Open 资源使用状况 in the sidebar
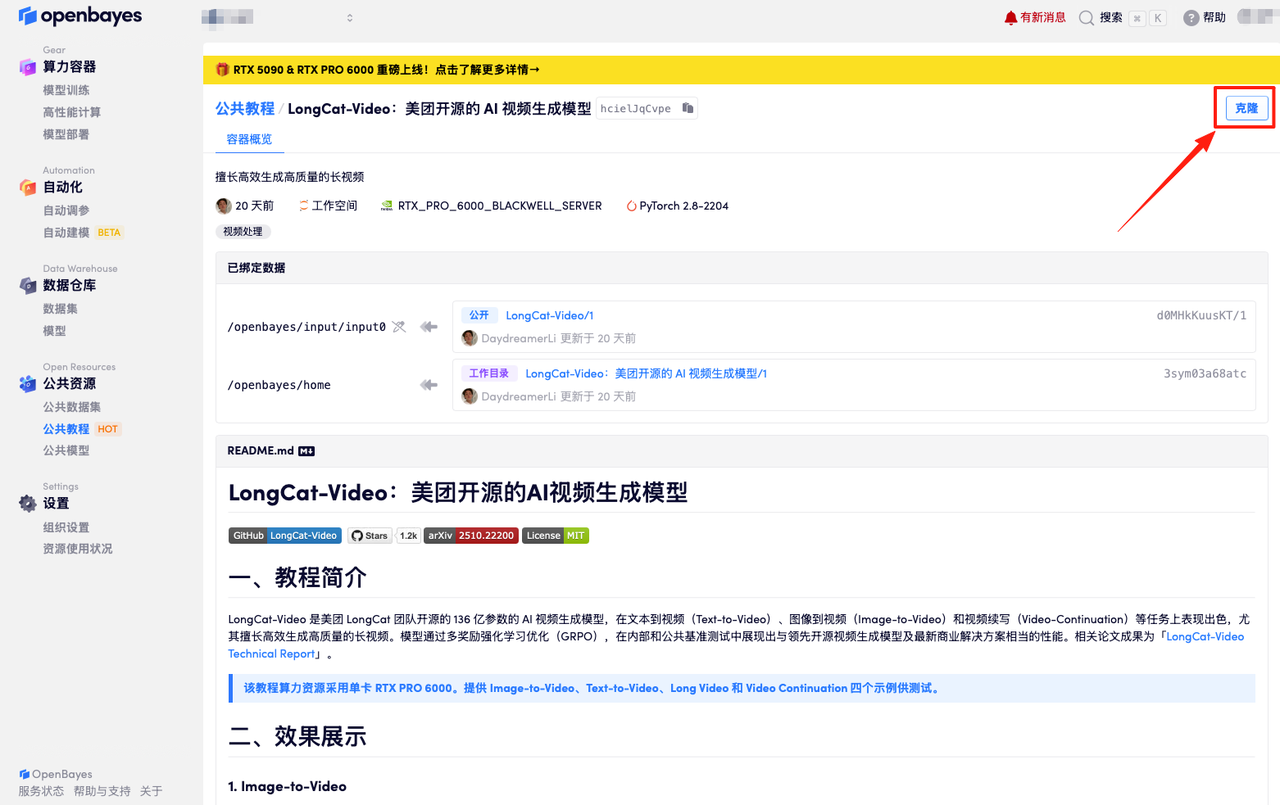1280x805 pixels. click(78, 548)
